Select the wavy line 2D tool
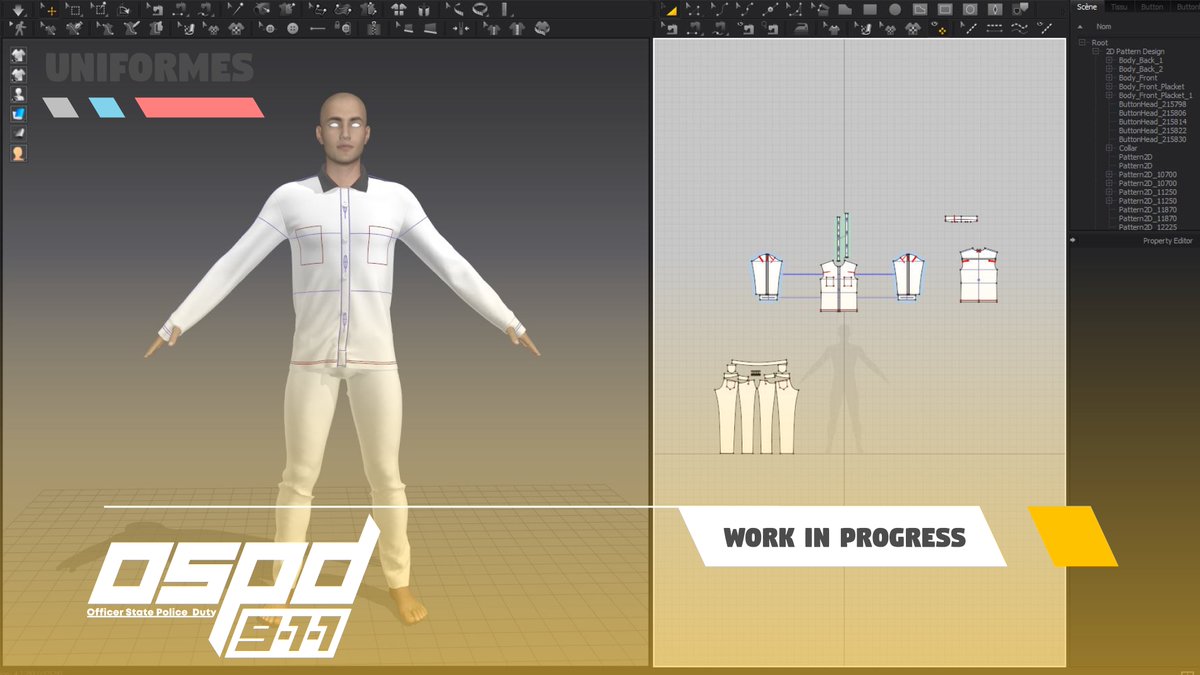 point(1019,28)
